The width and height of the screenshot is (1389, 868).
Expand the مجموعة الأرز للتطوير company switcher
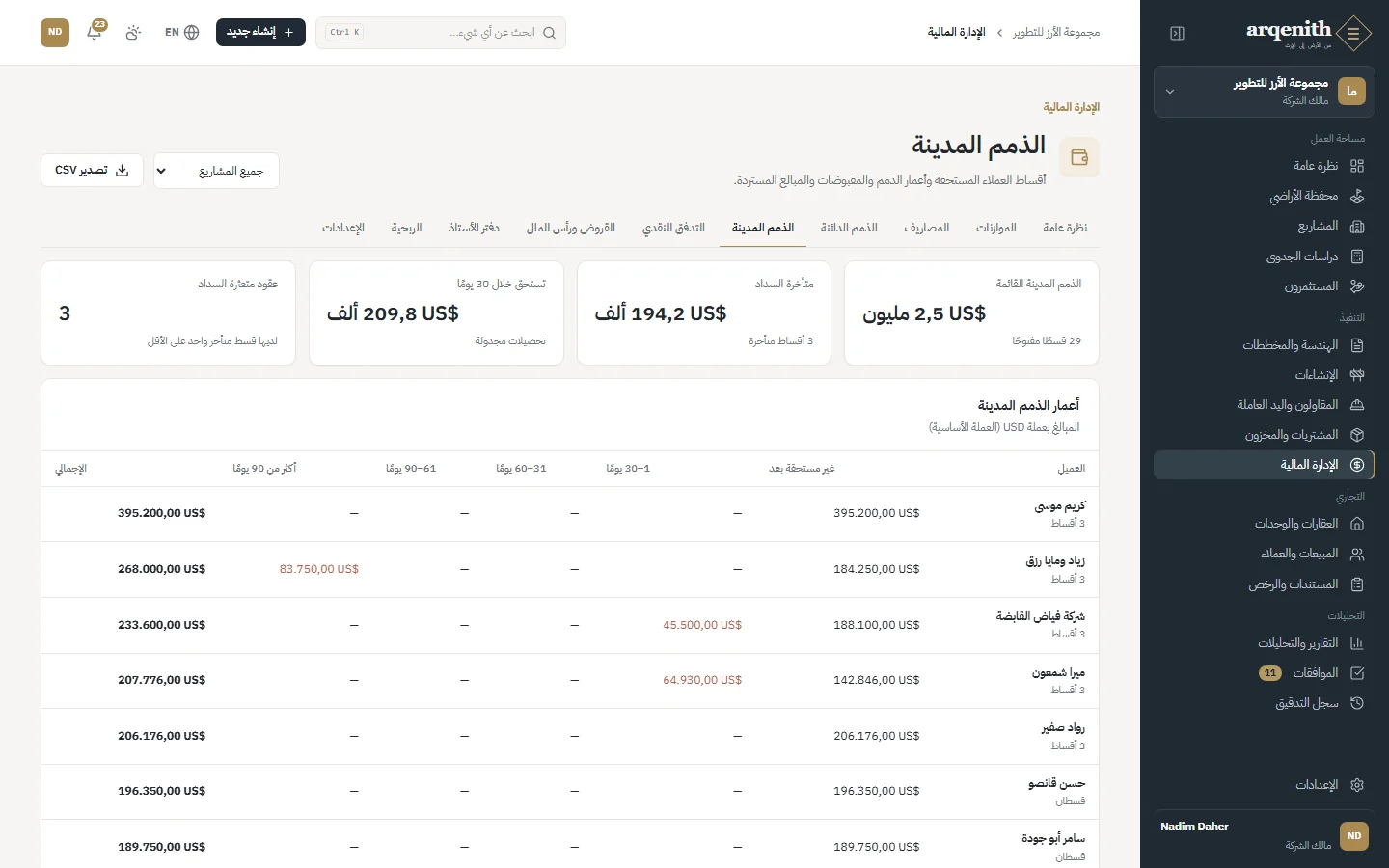click(x=1264, y=92)
